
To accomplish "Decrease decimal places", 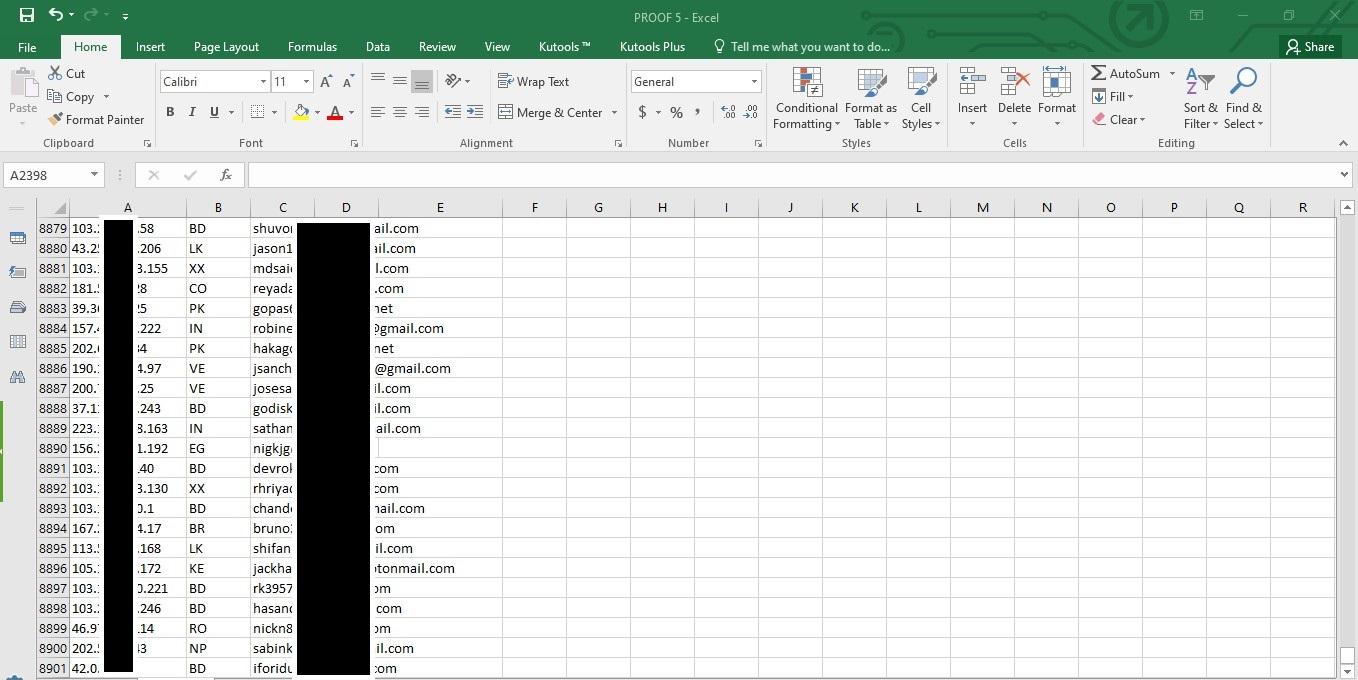I will pos(751,113).
